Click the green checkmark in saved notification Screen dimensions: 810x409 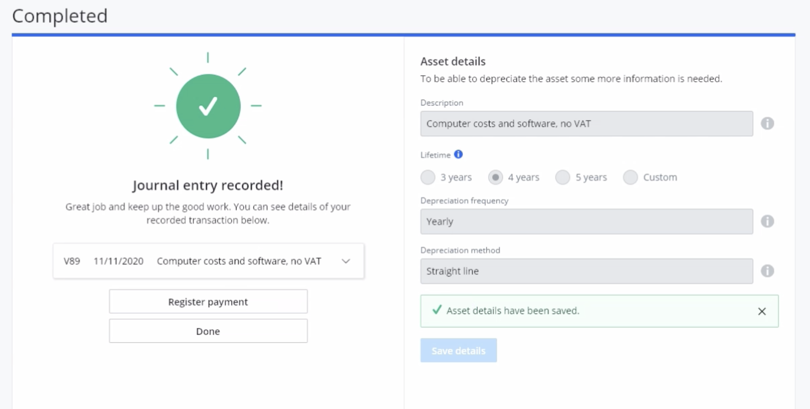436,310
